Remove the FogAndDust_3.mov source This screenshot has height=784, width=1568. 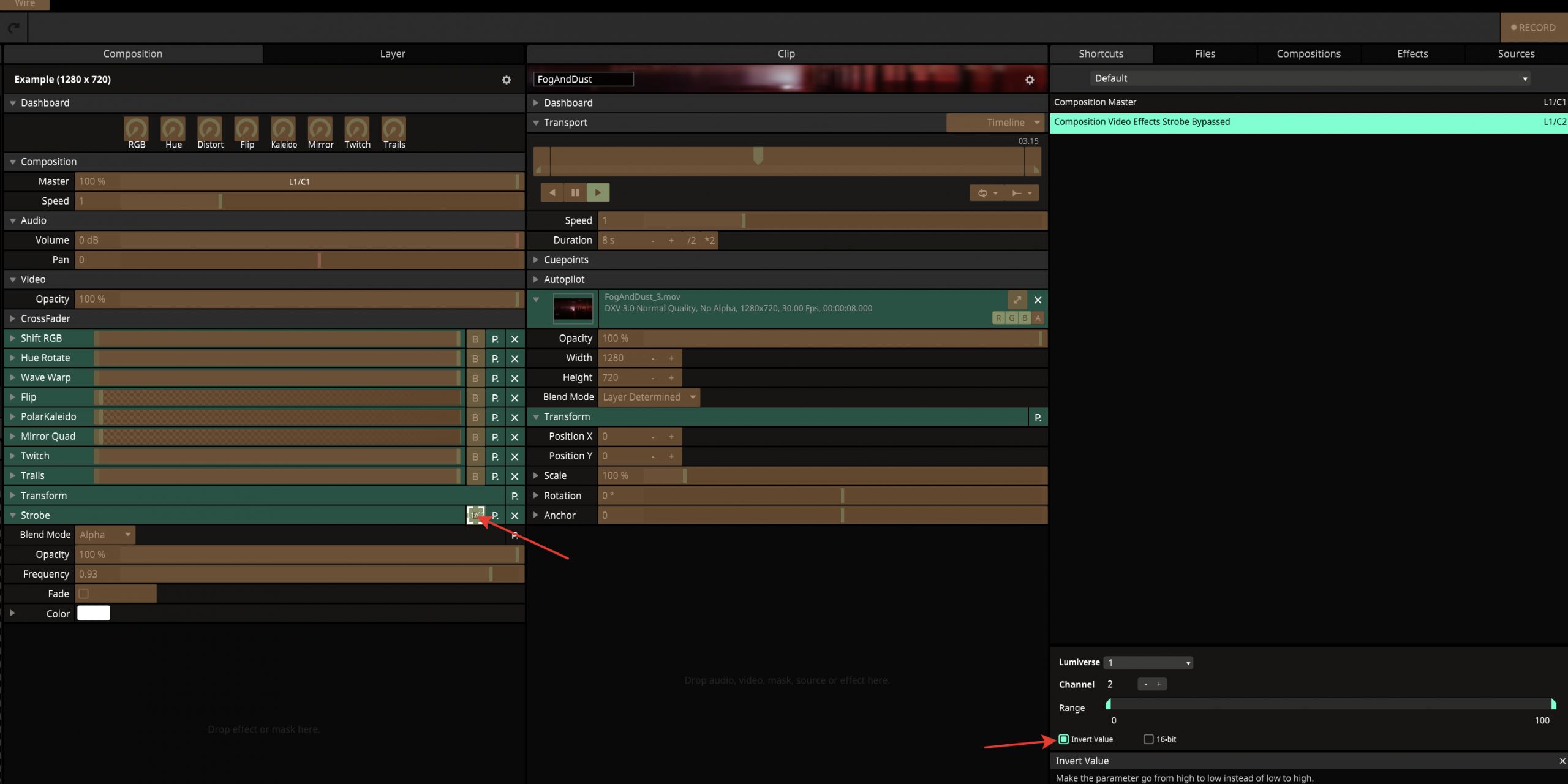click(1038, 300)
